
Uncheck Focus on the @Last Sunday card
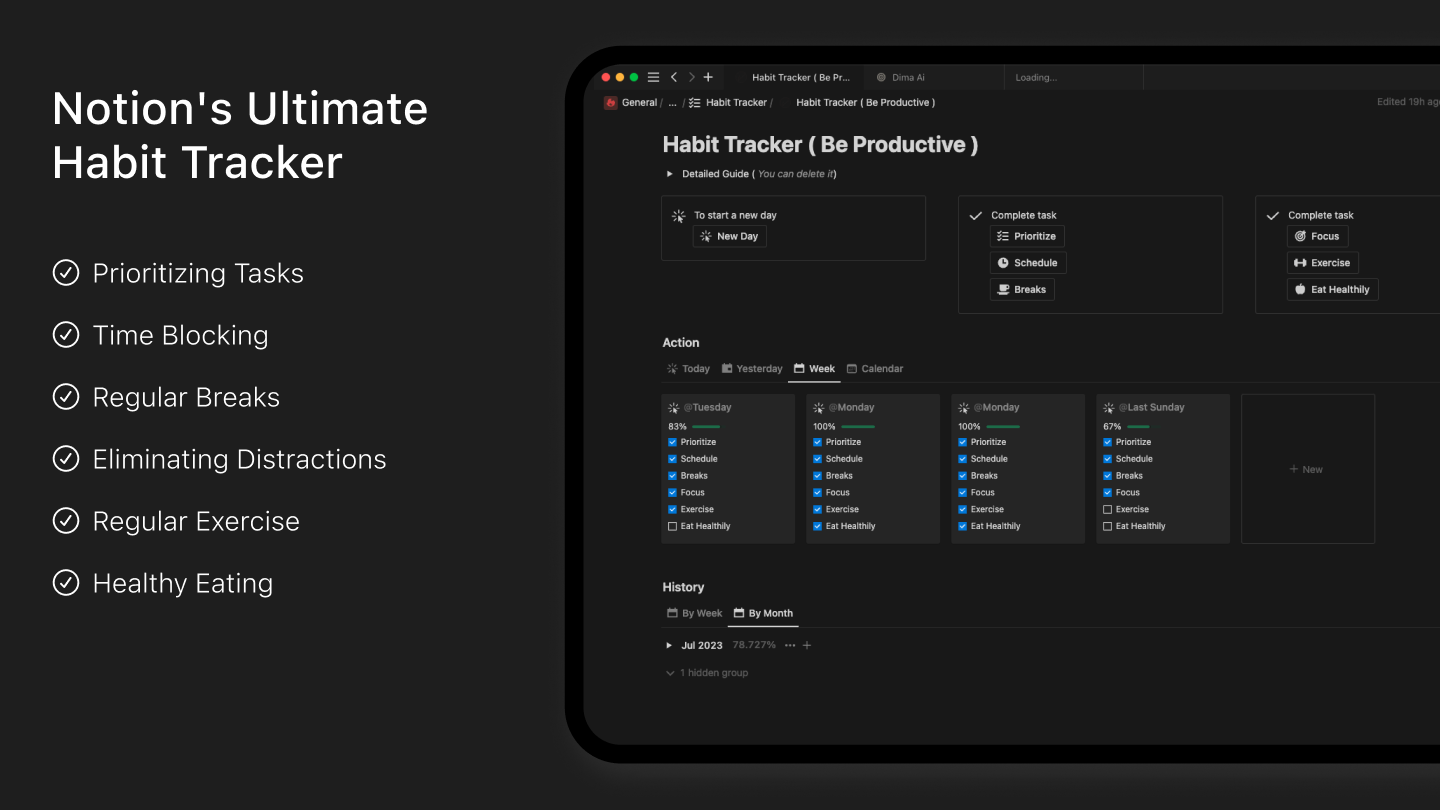1108,492
